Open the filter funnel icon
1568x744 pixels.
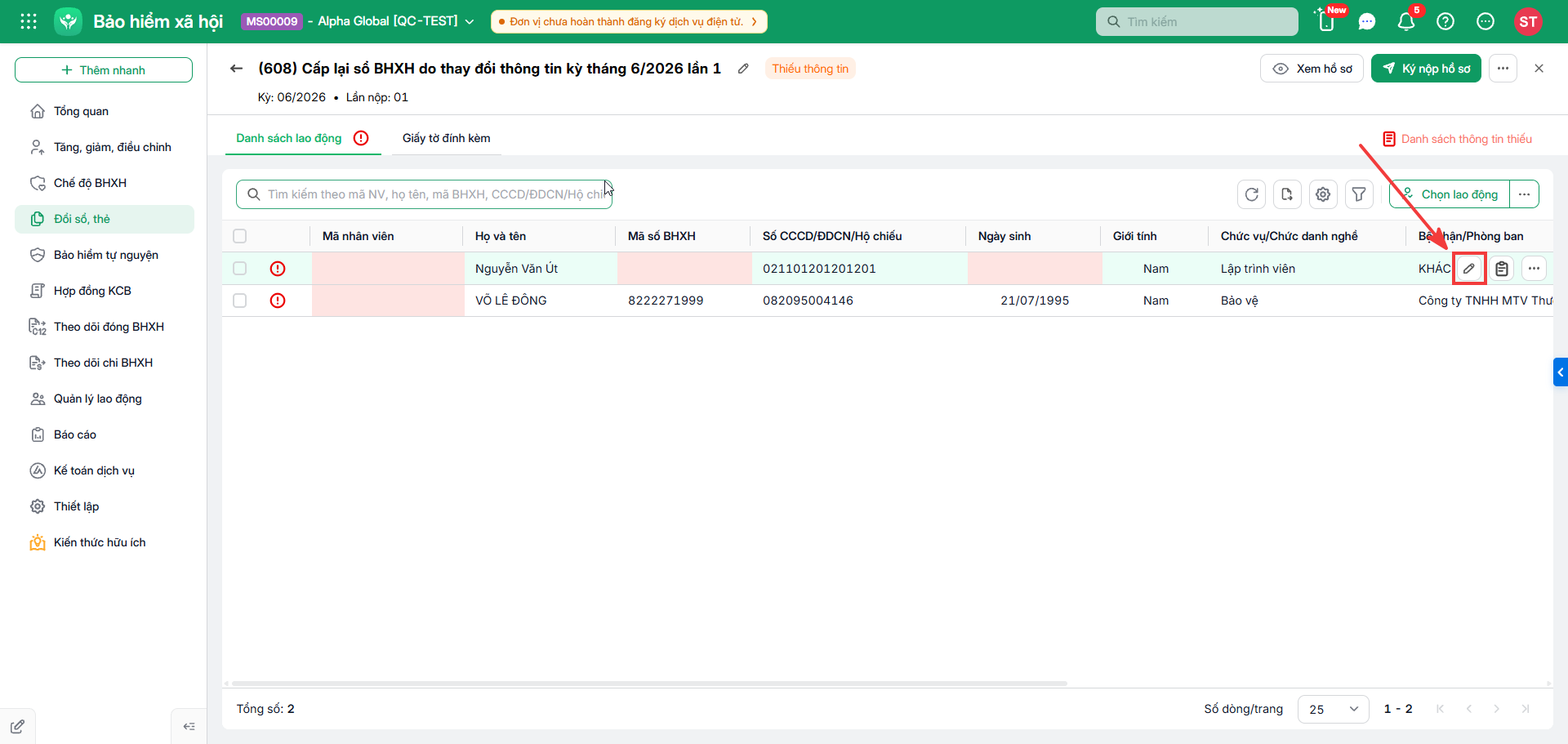click(x=1359, y=194)
